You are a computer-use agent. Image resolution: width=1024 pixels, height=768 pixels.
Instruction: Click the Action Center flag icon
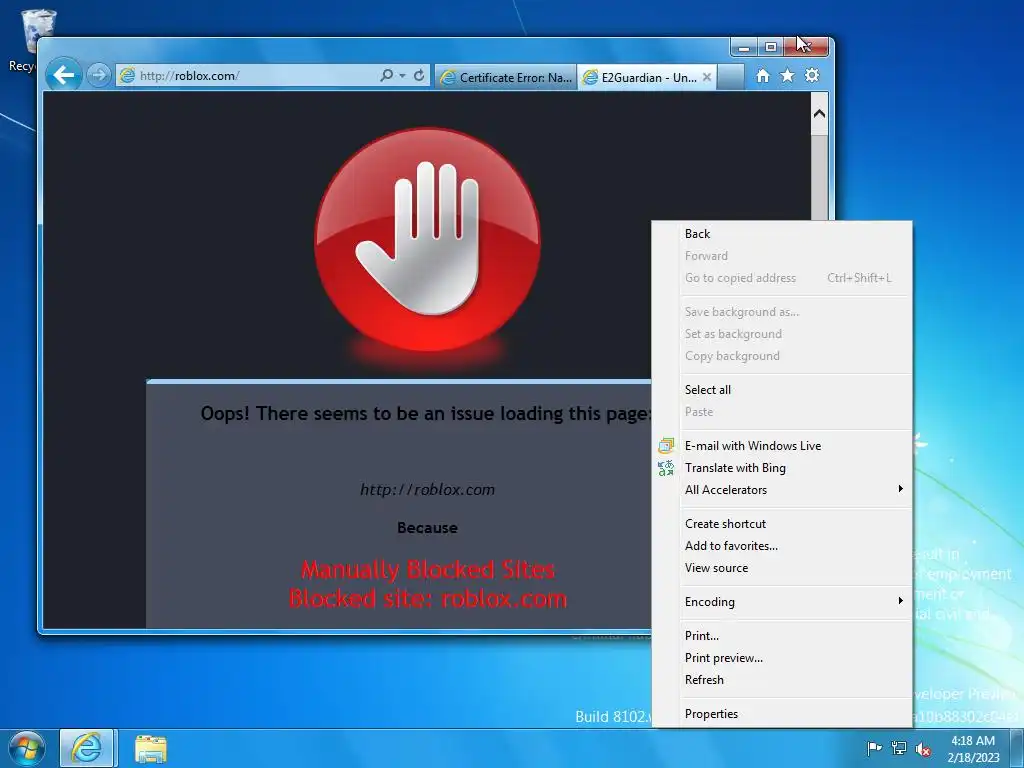[x=874, y=748]
